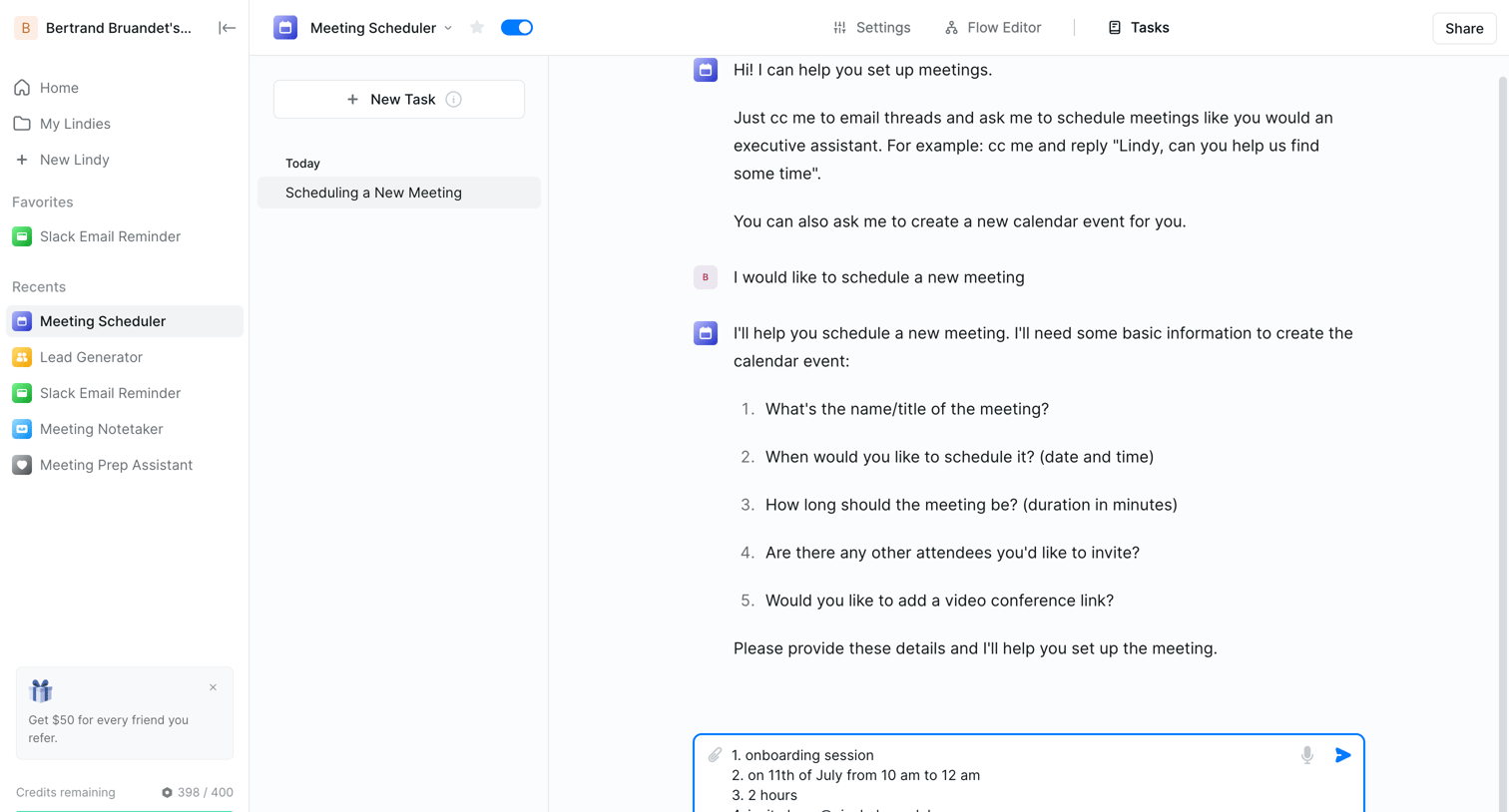Click the plus icon beside New Lindy
Image resolution: width=1509 pixels, height=812 pixels.
[22, 160]
